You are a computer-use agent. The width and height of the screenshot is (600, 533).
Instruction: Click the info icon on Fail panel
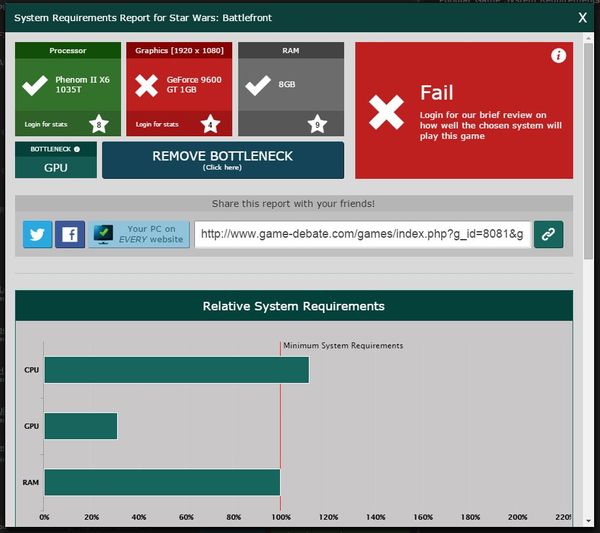point(558,56)
